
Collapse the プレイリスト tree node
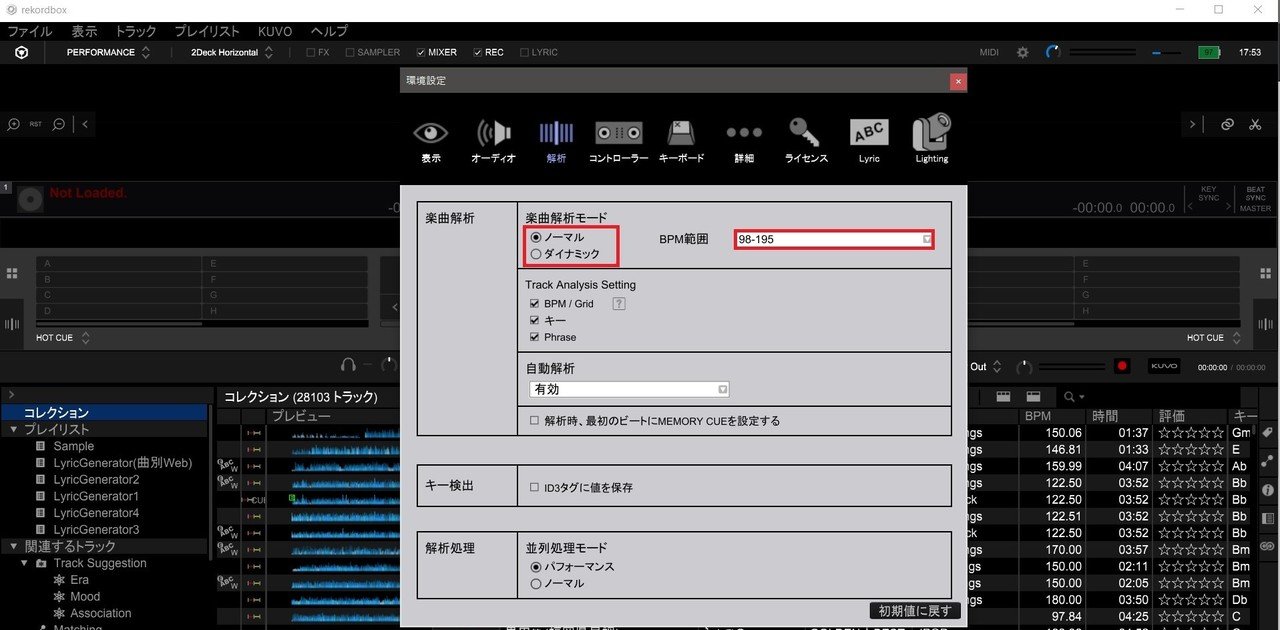tap(13, 429)
